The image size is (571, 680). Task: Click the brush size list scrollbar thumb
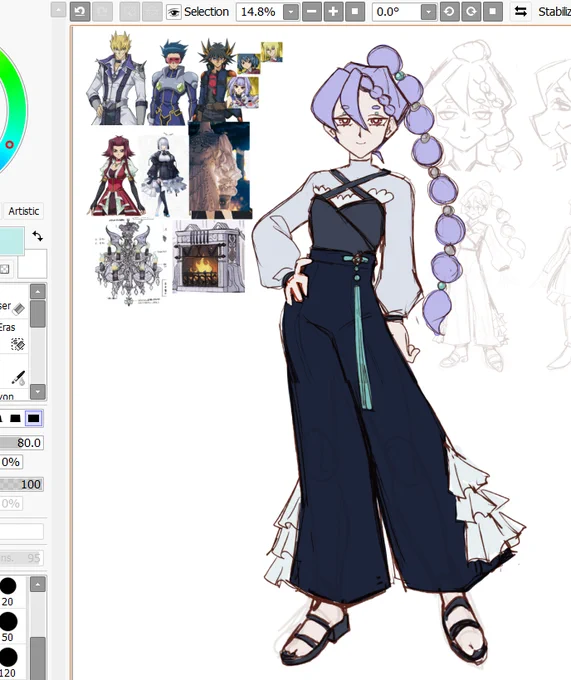click(38, 658)
